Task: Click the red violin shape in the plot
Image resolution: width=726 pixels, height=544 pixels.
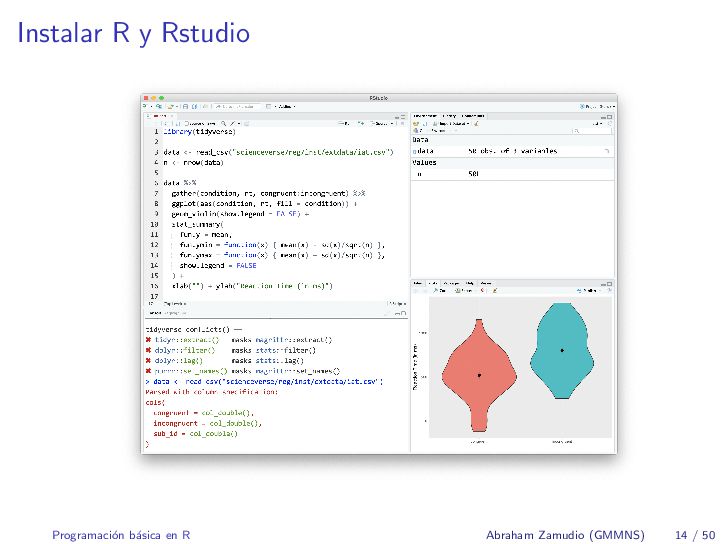Action: pyautogui.click(x=479, y=375)
